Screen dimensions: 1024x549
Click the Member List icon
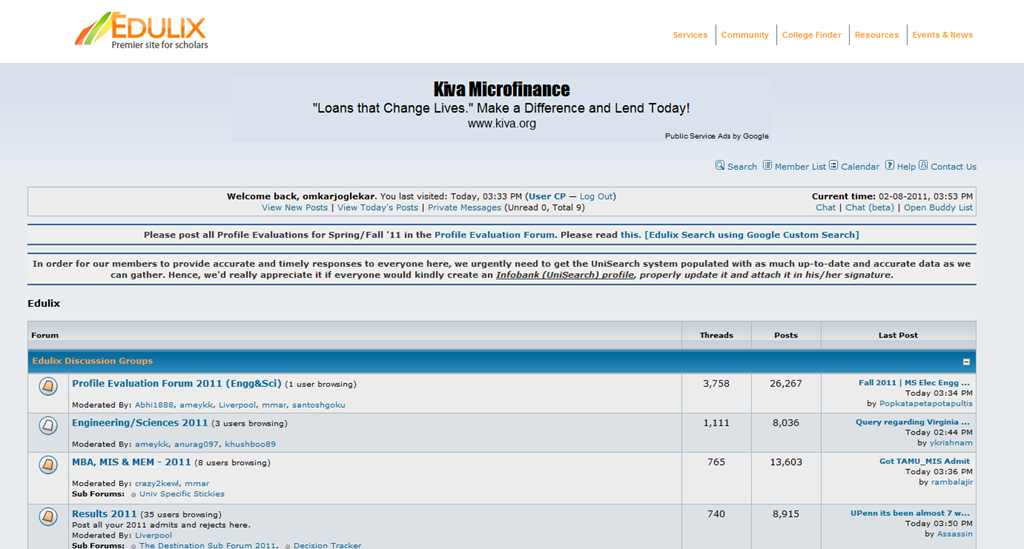point(767,165)
